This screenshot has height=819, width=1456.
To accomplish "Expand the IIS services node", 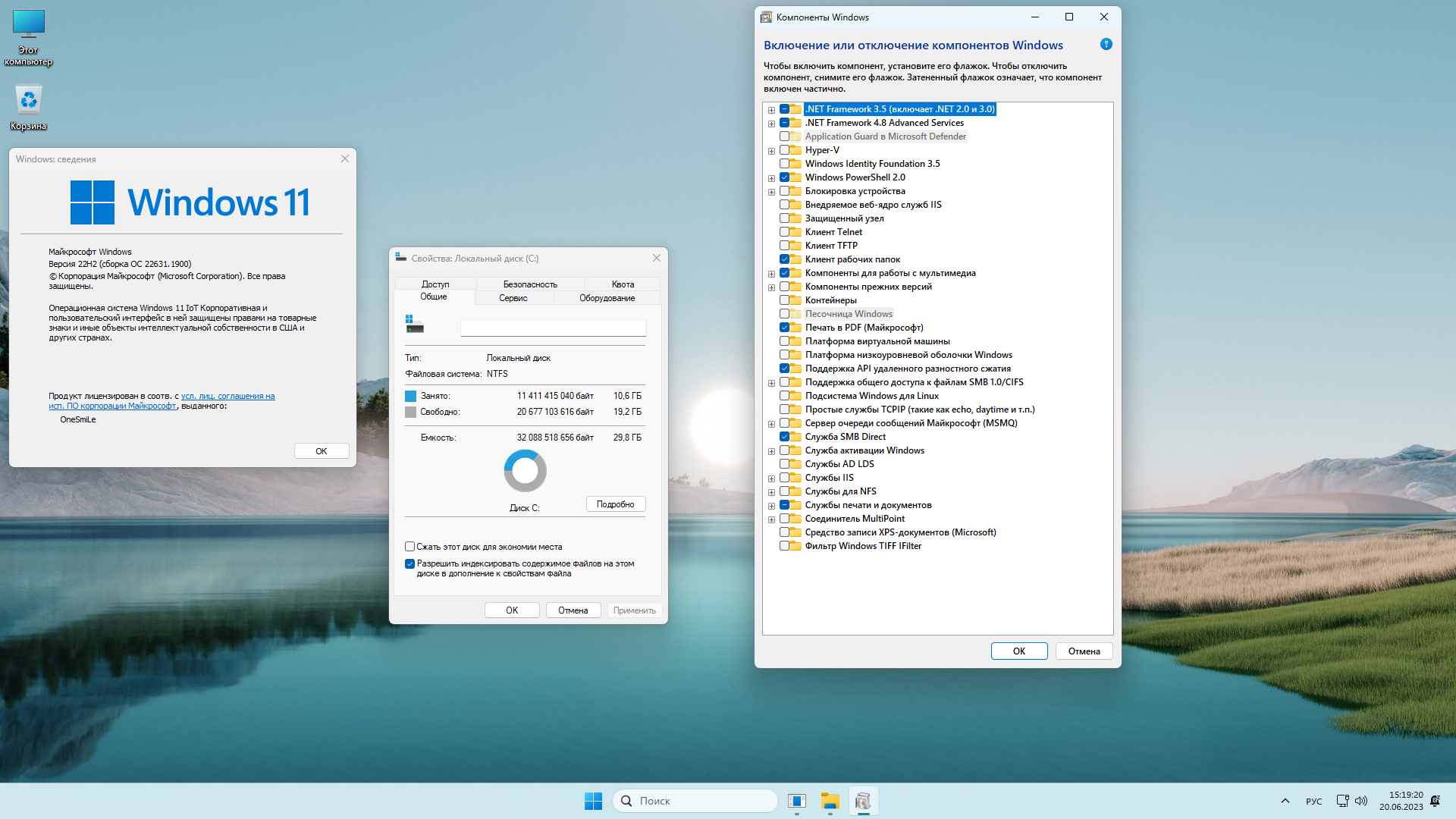I will click(771, 479).
